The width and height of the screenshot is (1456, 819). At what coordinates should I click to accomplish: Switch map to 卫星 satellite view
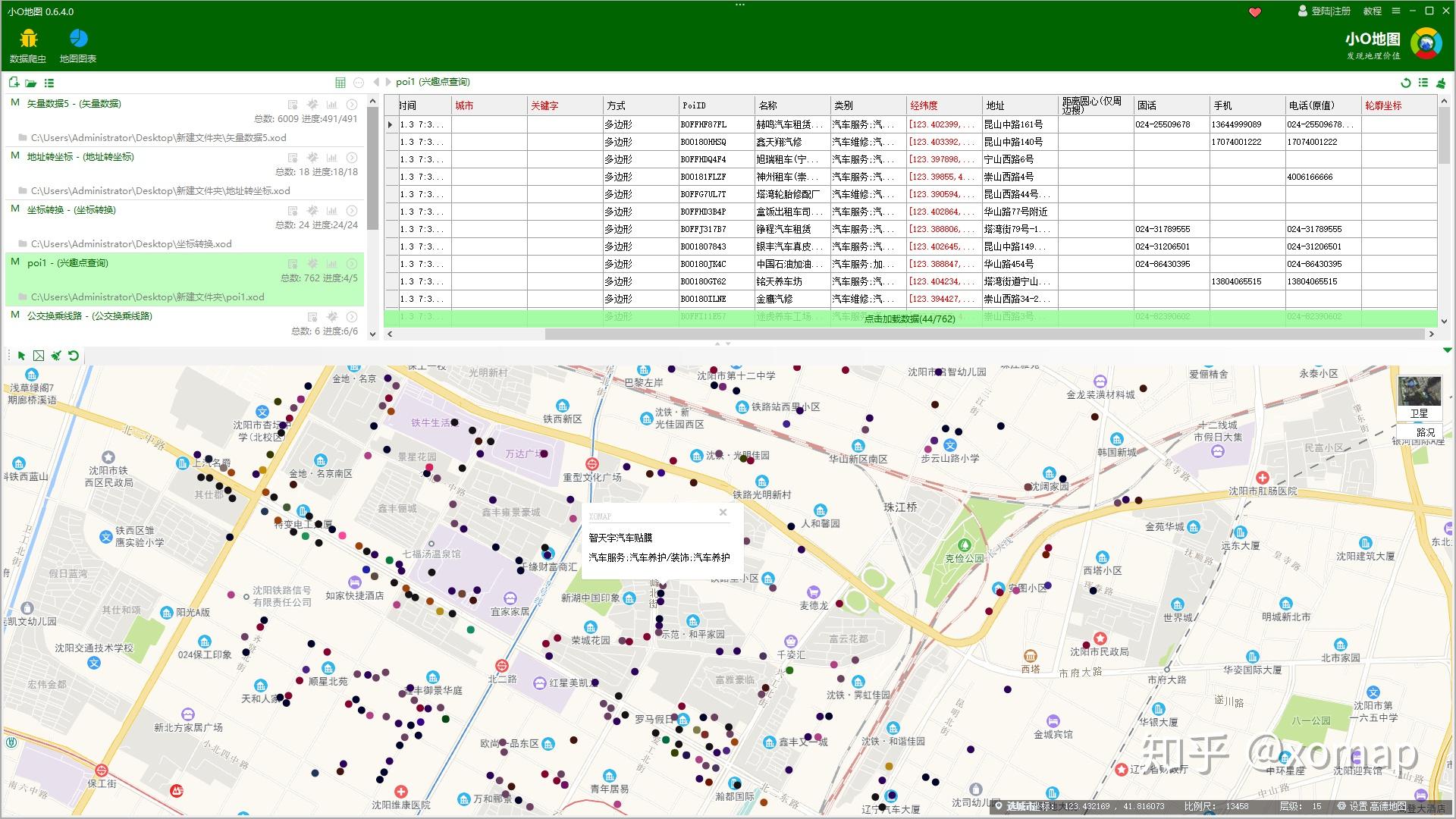pyautogui.click(x=1419, y=397)
